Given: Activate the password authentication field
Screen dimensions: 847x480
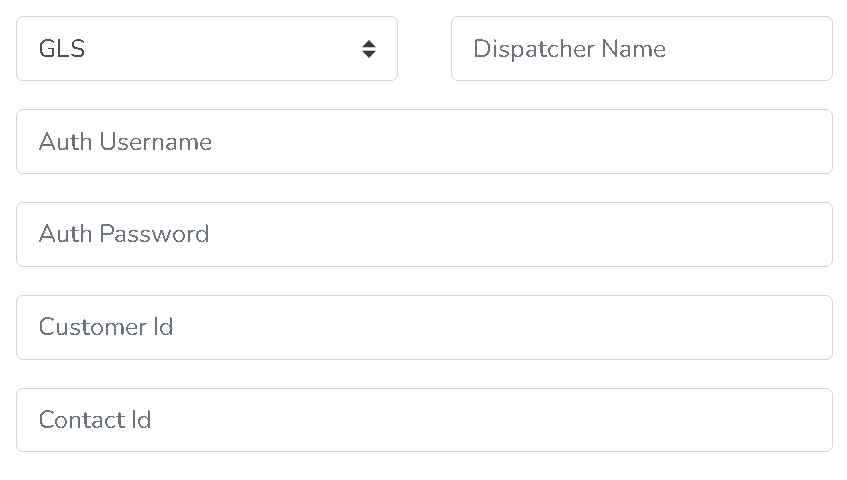Looking at the screenshot, I should (x=424, y=234).
